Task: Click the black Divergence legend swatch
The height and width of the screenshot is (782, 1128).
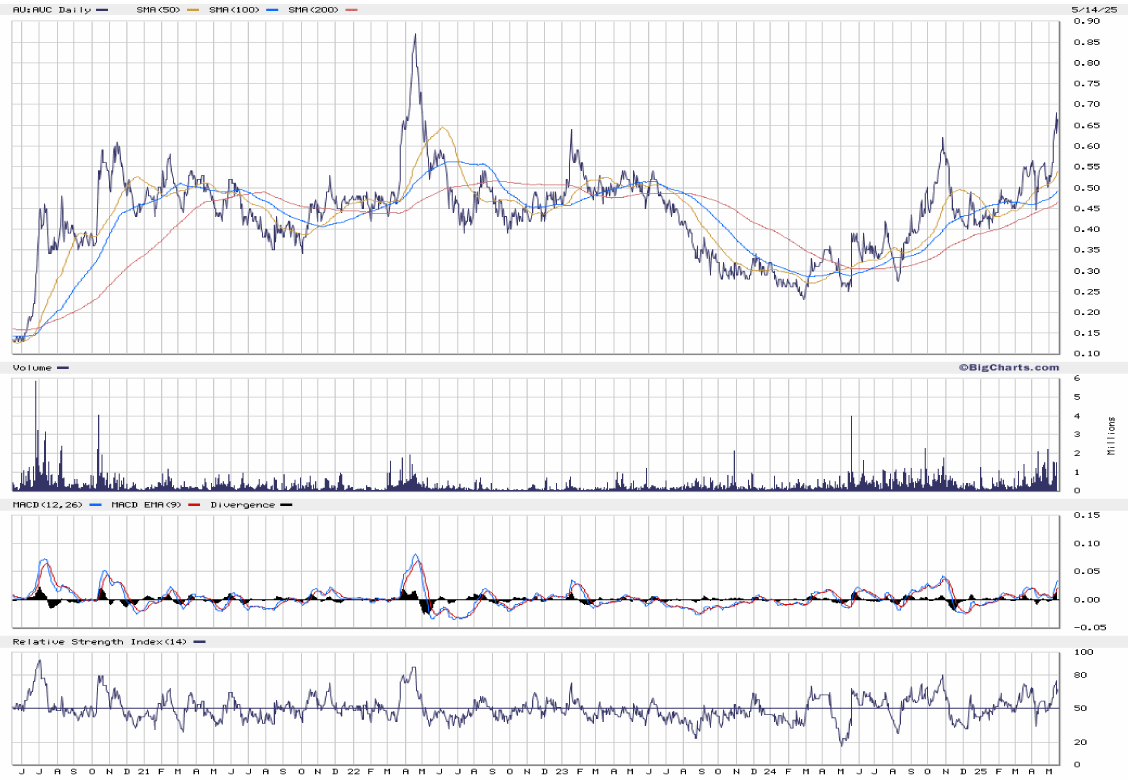Action: [x=286, y=505]
